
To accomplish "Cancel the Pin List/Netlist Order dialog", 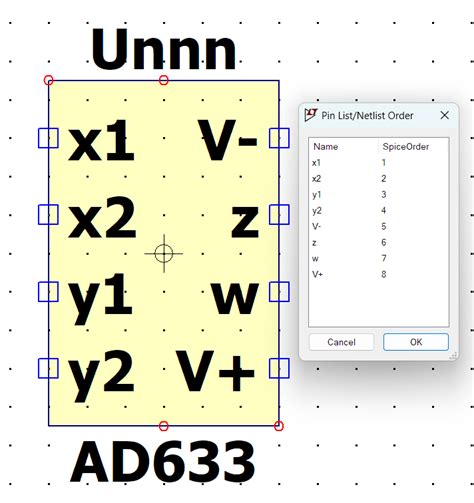I will pyautogui.click(x=341, y=342).
